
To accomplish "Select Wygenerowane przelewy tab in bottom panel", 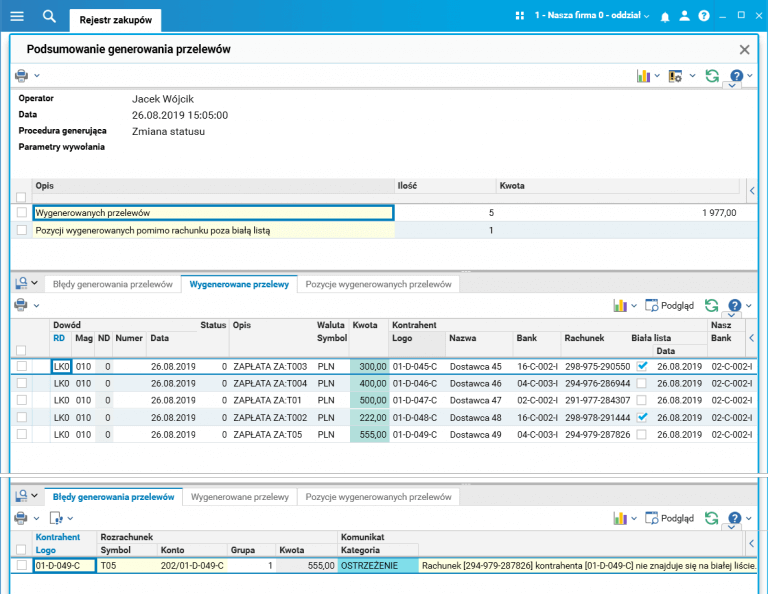I will coord(240,496).
